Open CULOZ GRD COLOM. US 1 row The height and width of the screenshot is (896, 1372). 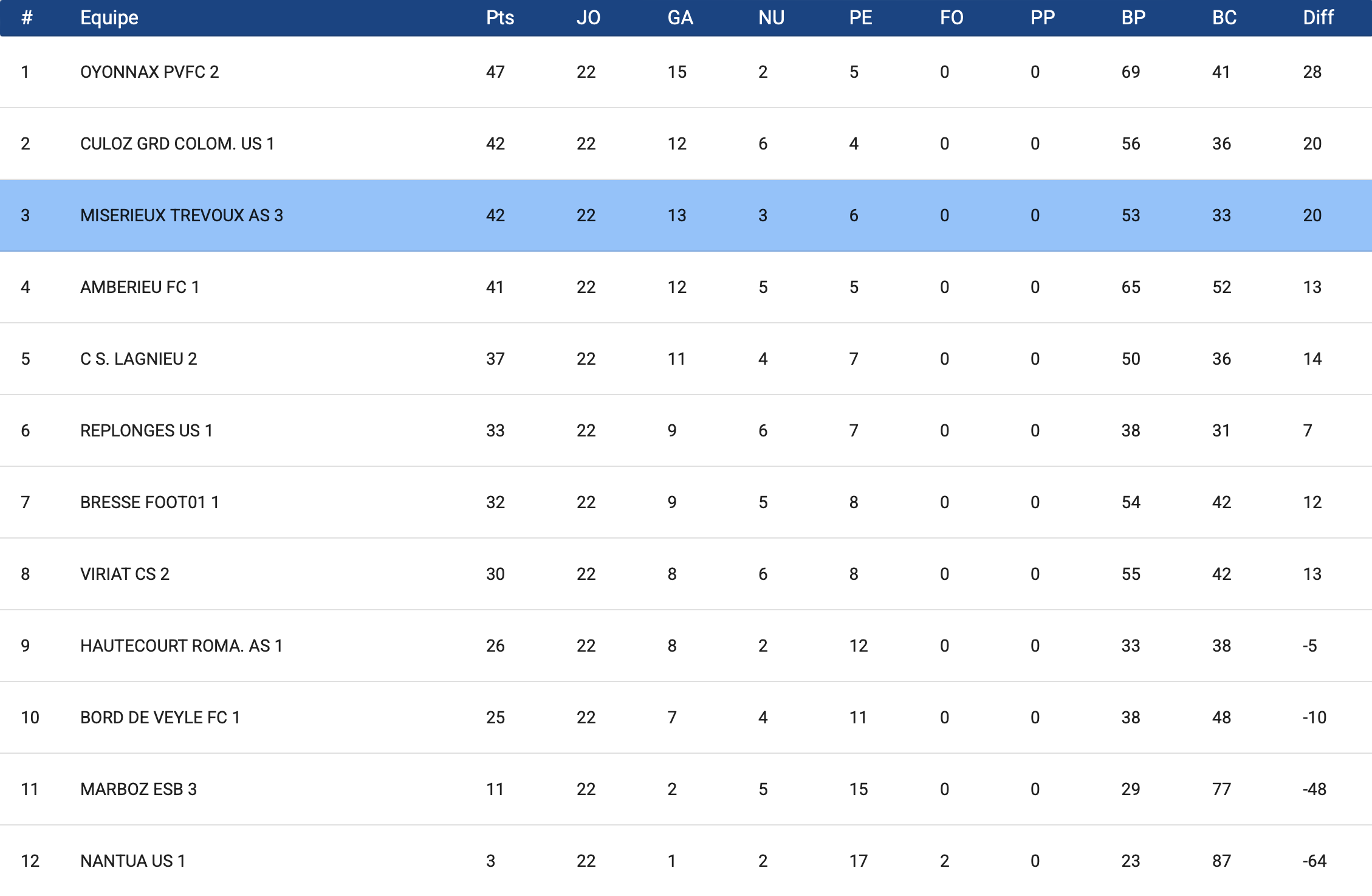686,143
